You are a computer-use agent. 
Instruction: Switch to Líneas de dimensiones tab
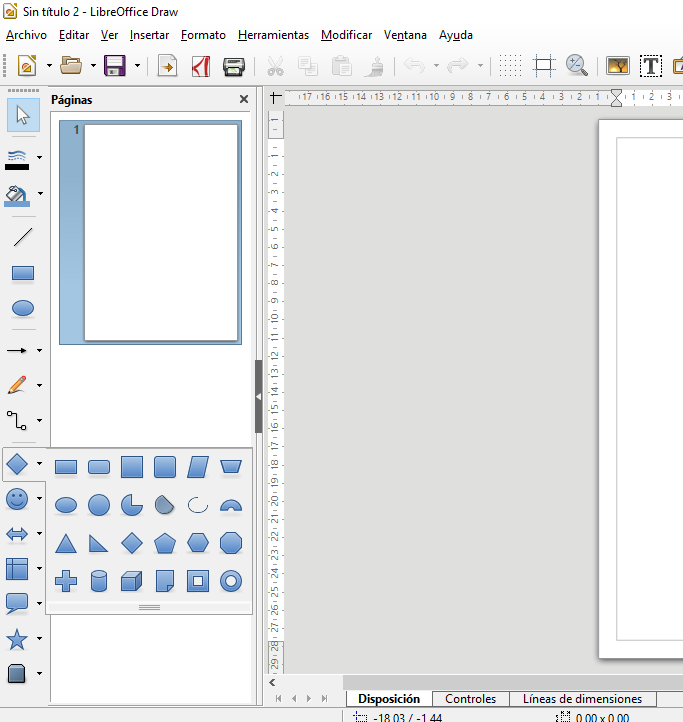(583, 699)
